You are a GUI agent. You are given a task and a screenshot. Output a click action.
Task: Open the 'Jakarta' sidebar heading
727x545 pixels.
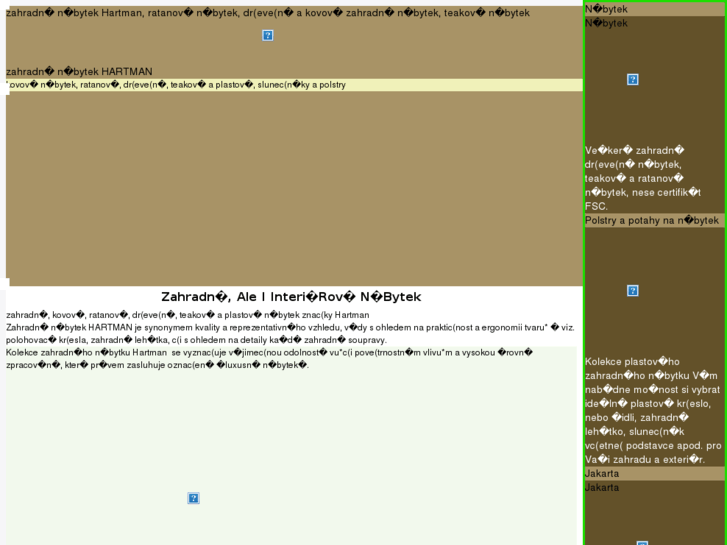click(x=602, y=474)
